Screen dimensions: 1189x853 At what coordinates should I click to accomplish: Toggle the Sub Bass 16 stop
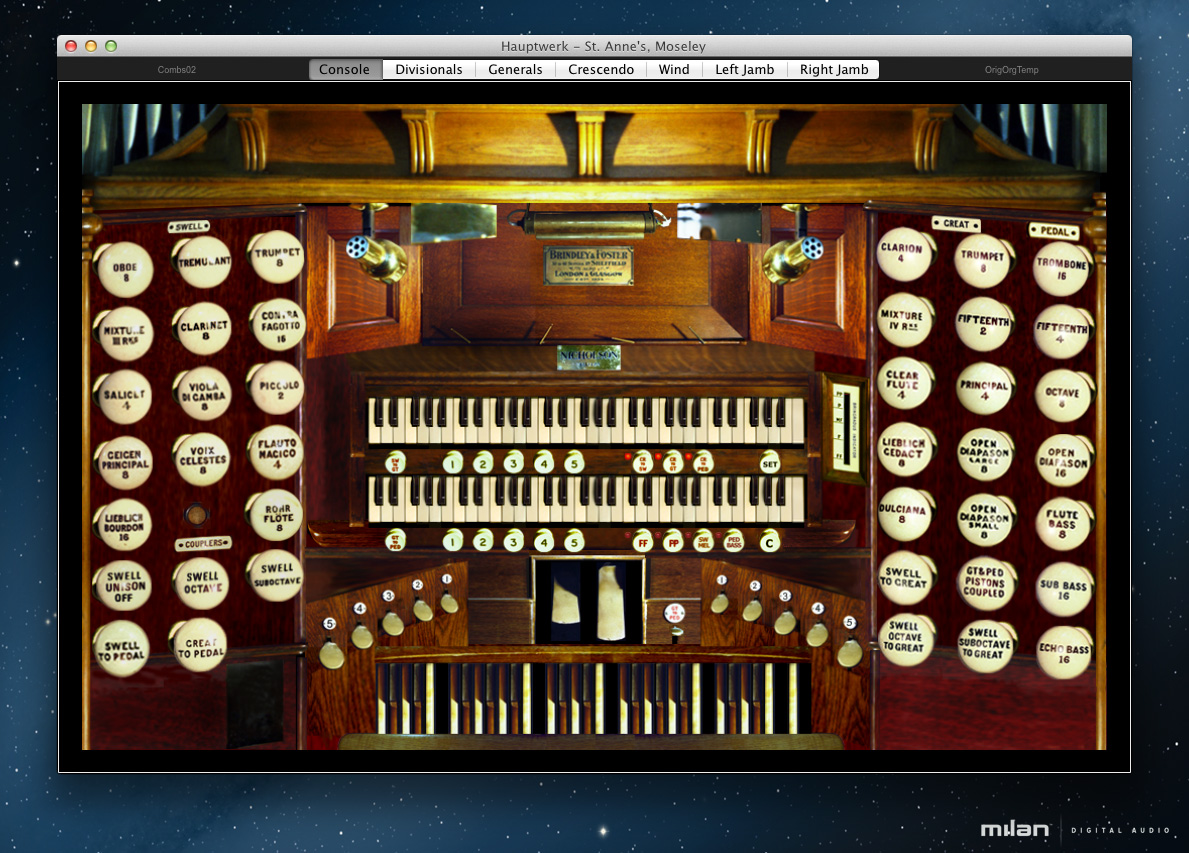point(1063,588)
